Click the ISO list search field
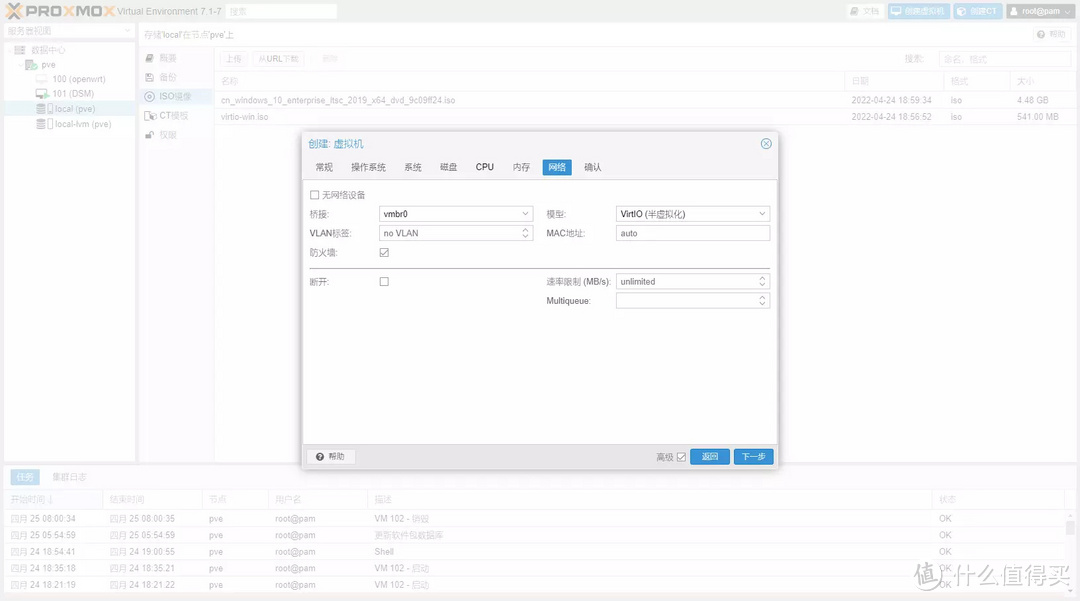The image size is (1080, 601). (1004, 59)
